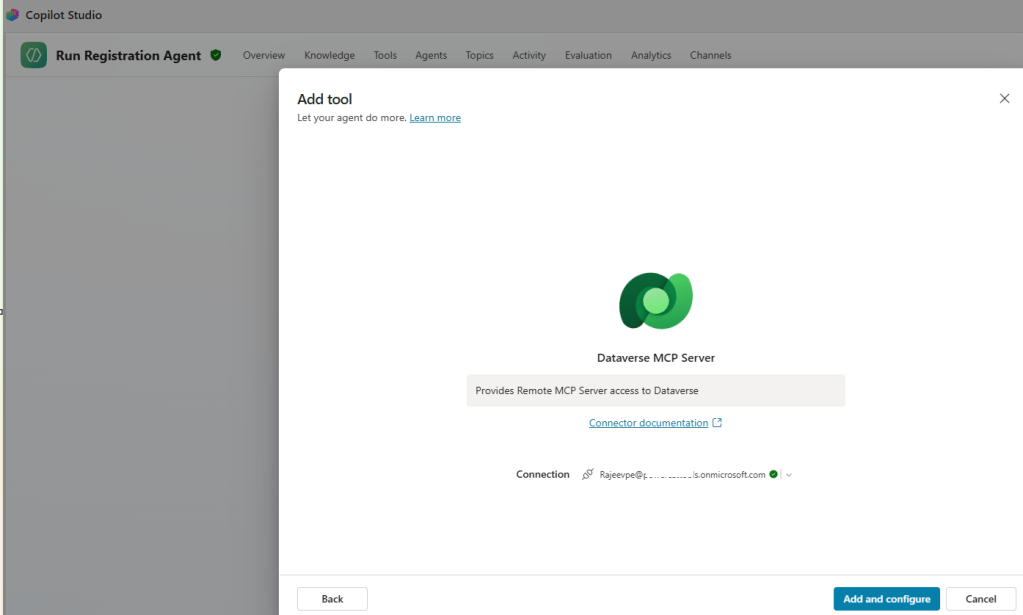Close the Add tool dialog

click(x=1004, y=98)
